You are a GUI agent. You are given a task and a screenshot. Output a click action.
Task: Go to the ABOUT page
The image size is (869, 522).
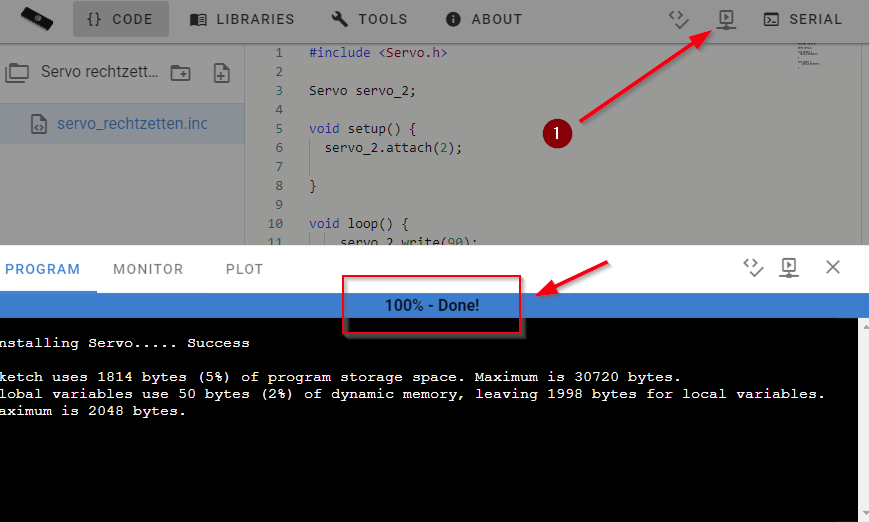484,19
